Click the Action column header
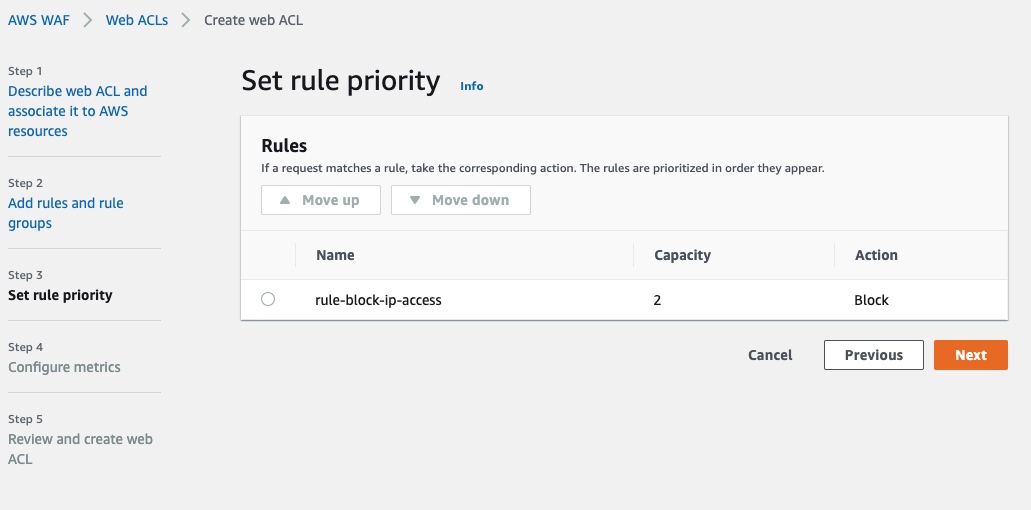1031x510 pixels. point(876,255)
